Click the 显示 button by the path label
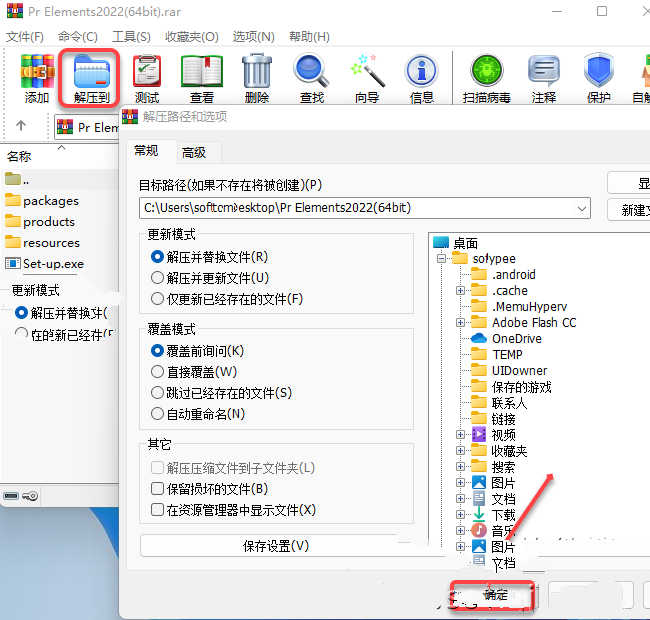This screenshot has height=620, width=650. coord(629,183)
